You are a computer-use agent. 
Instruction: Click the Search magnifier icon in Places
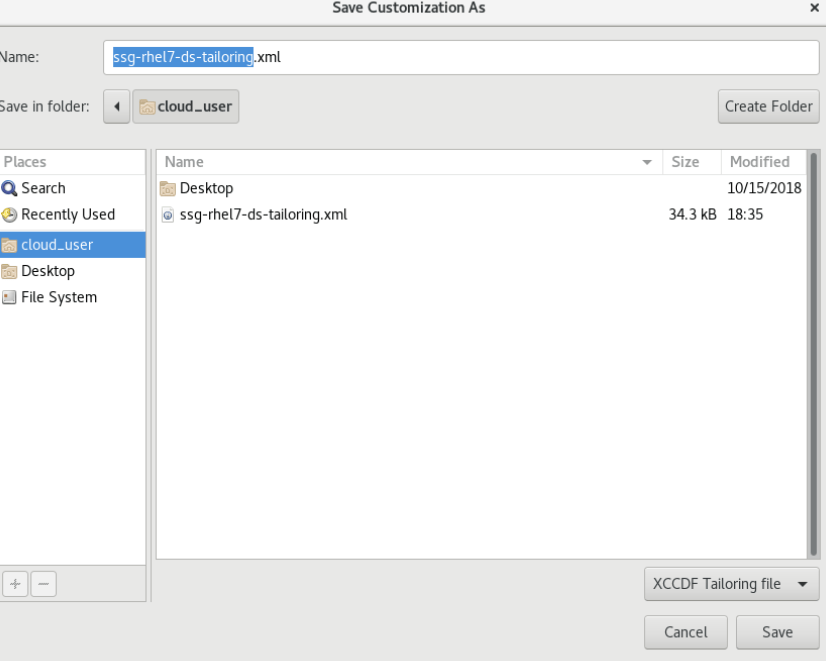coord(9,188)
